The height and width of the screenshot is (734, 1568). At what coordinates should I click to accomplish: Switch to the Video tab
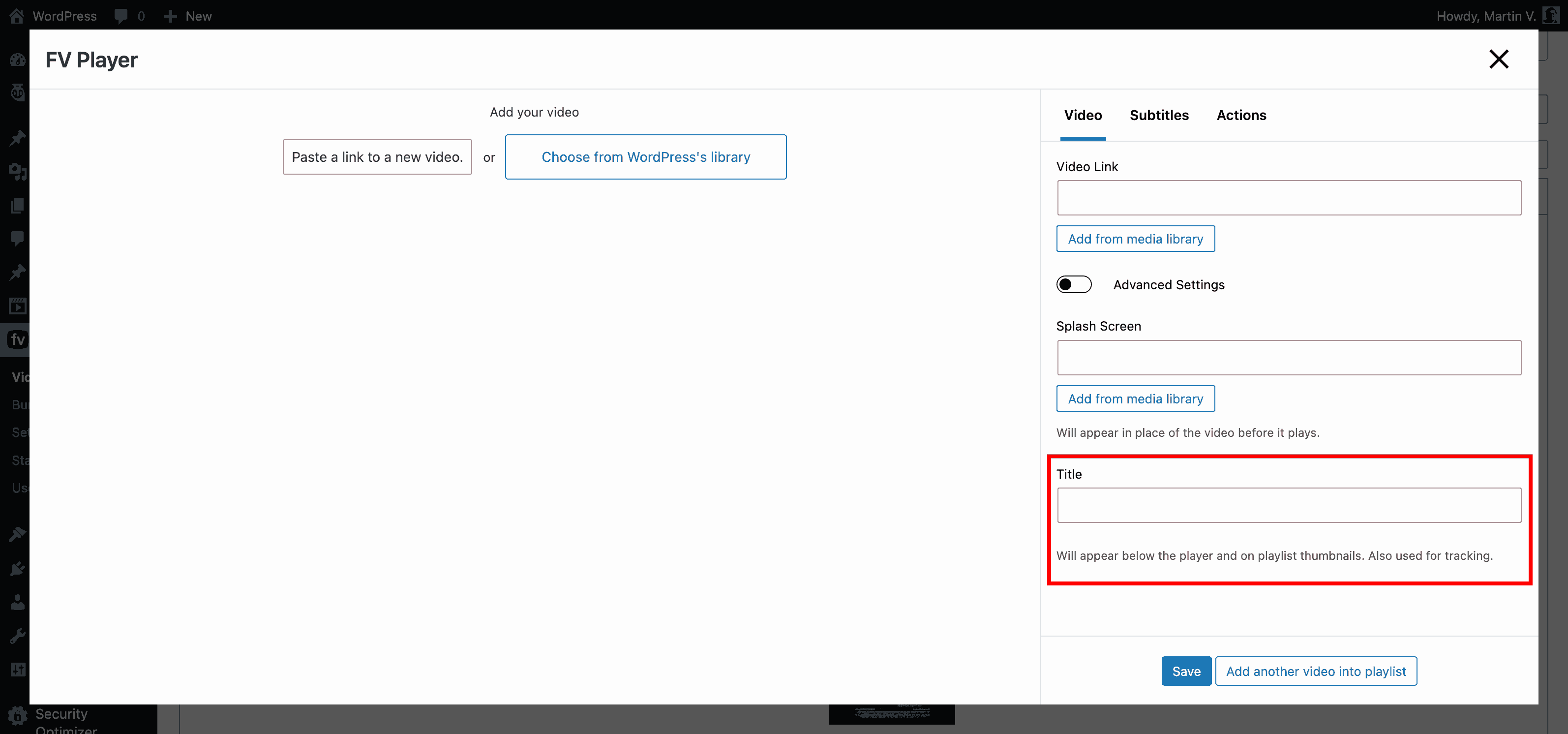click(x=1083, y=115)
